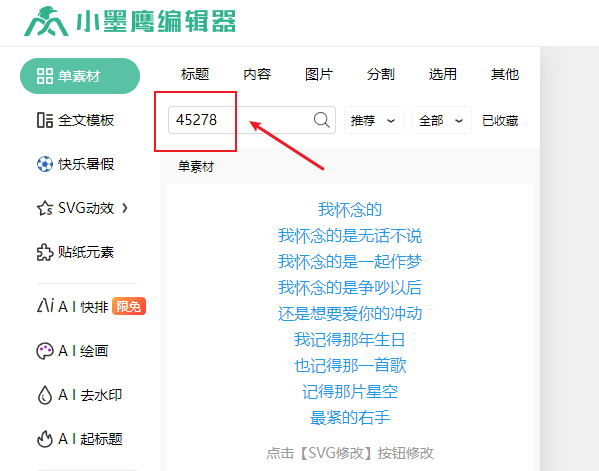
Task: Click the line 我怀念的是一起作梦
Action: coord(350,261)
